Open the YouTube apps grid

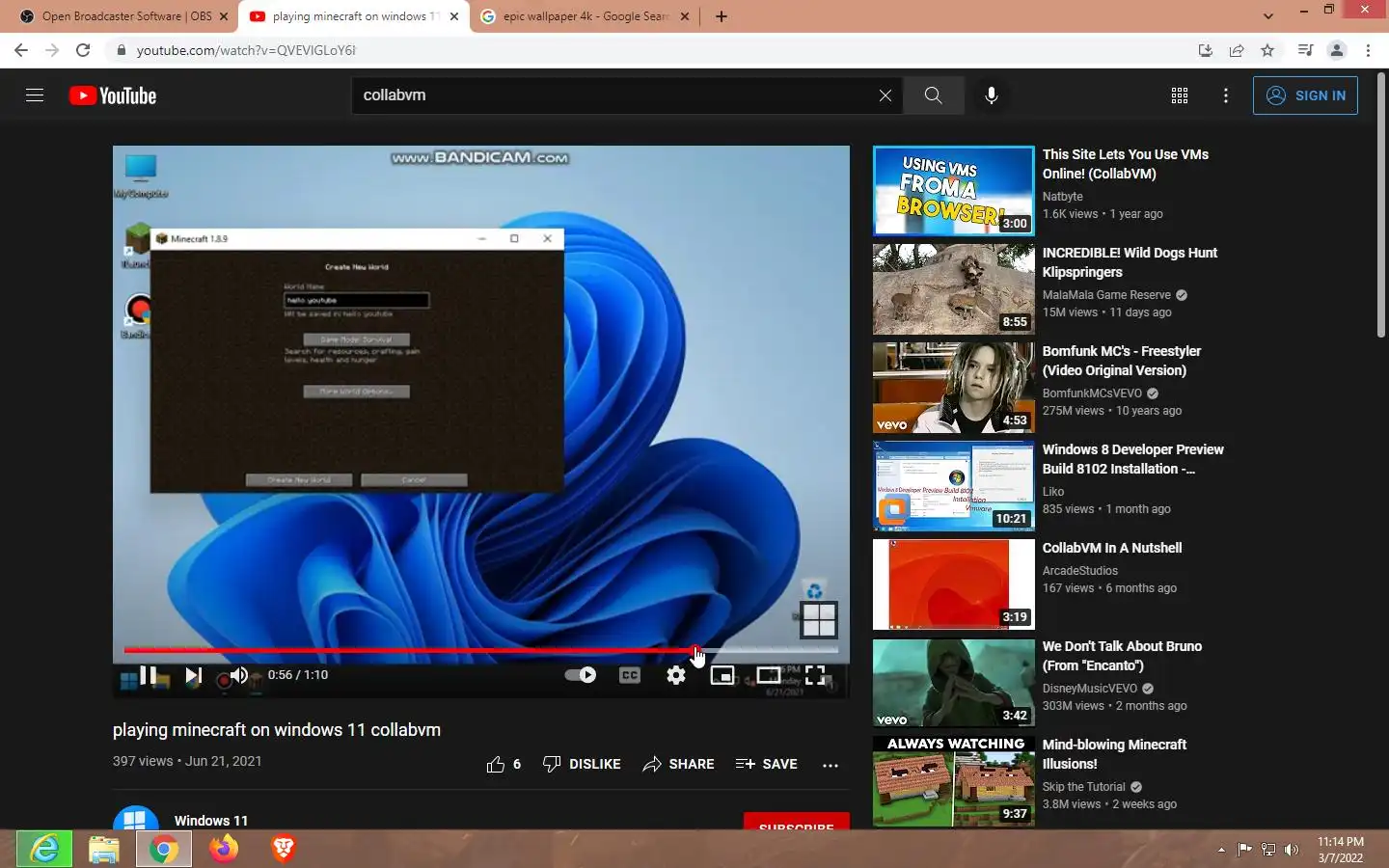(1179, 95)
